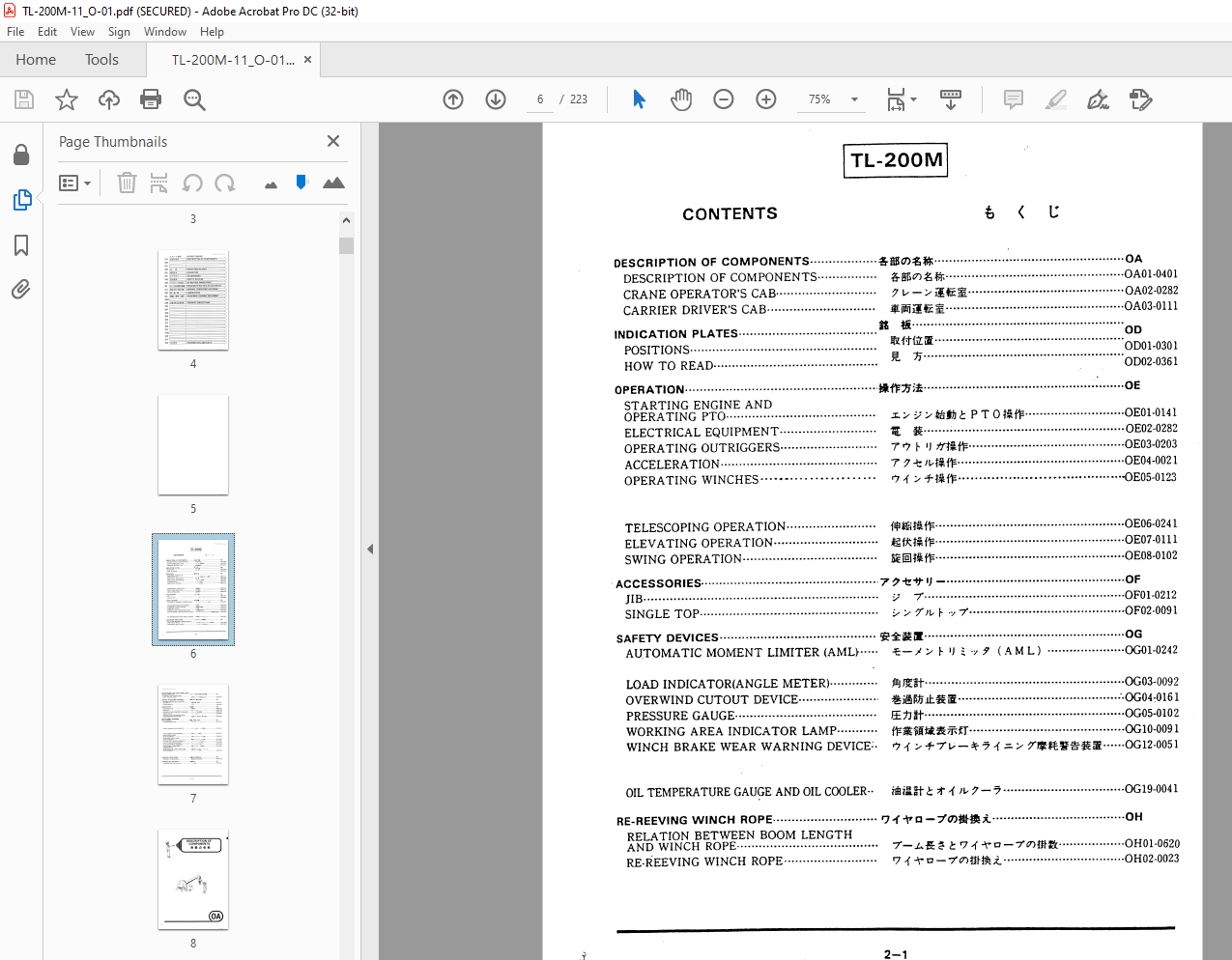
Task: Switch to the Home tab
Action: [x=36, y=59]
